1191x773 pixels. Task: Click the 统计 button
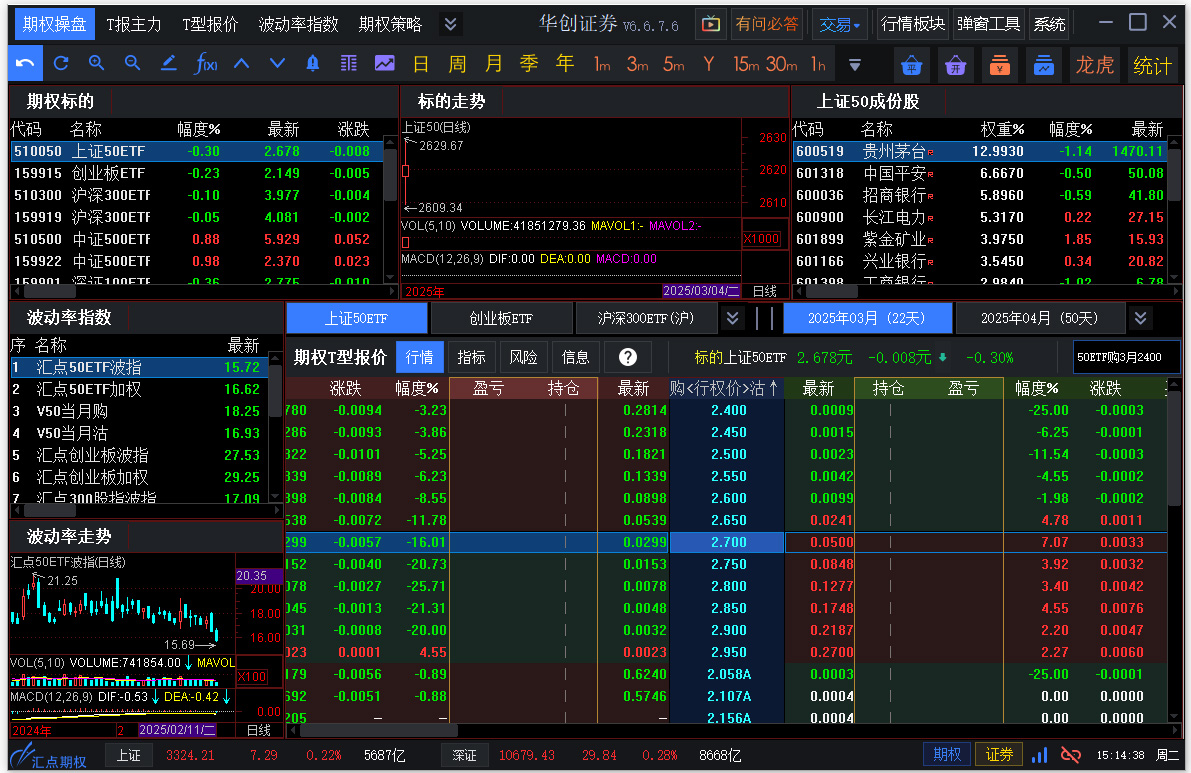1152,65
